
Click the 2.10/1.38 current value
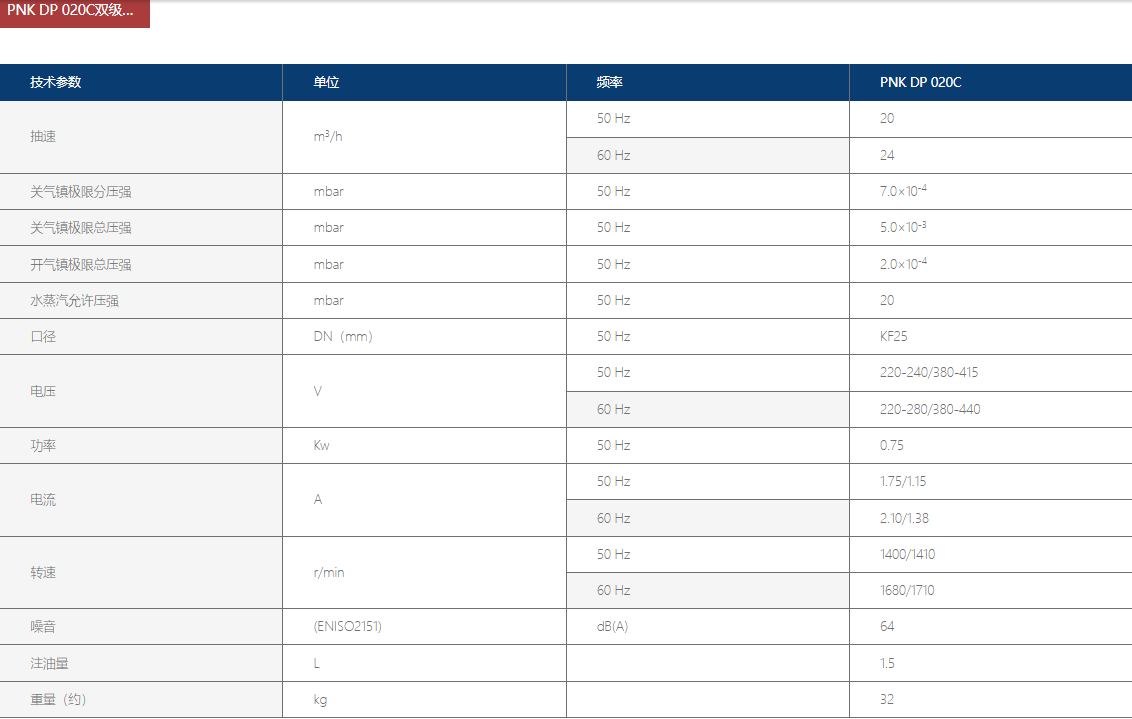[x=905, y=519]
